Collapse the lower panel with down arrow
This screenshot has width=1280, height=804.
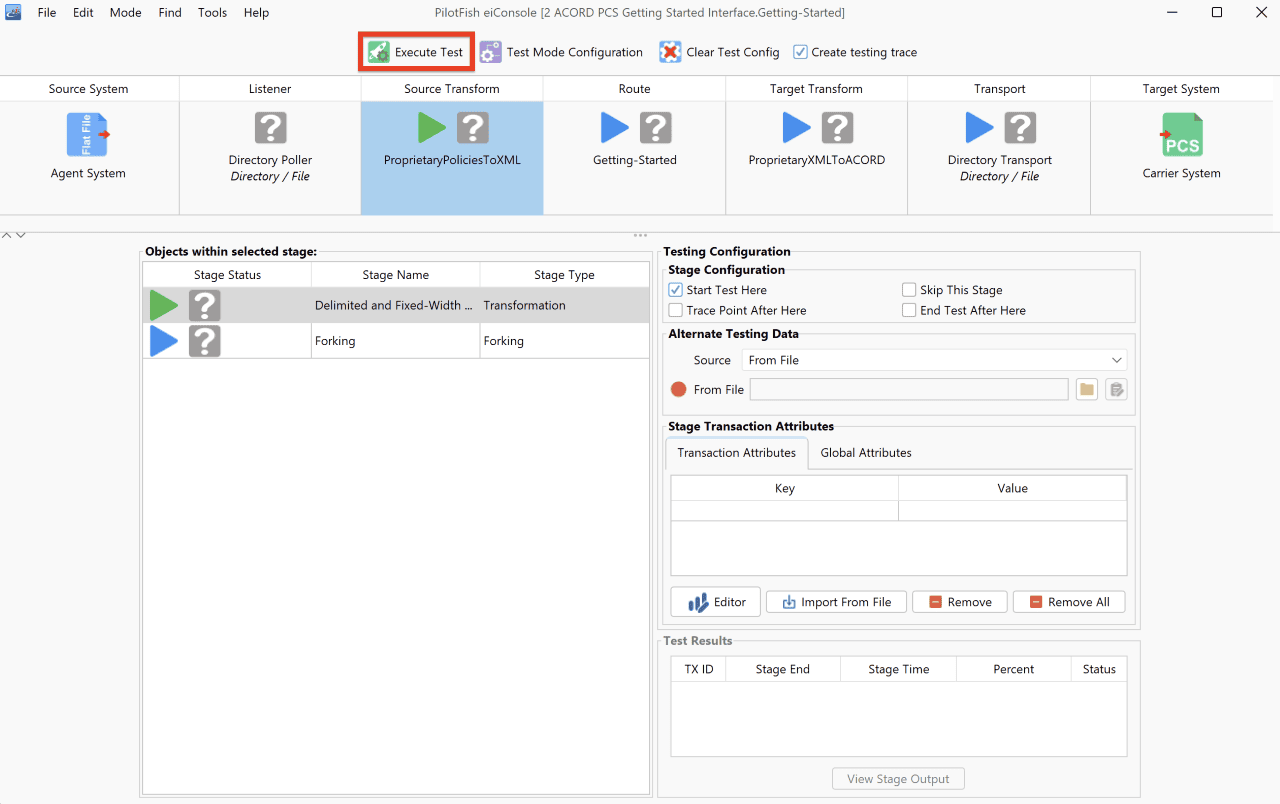(20, 235)
